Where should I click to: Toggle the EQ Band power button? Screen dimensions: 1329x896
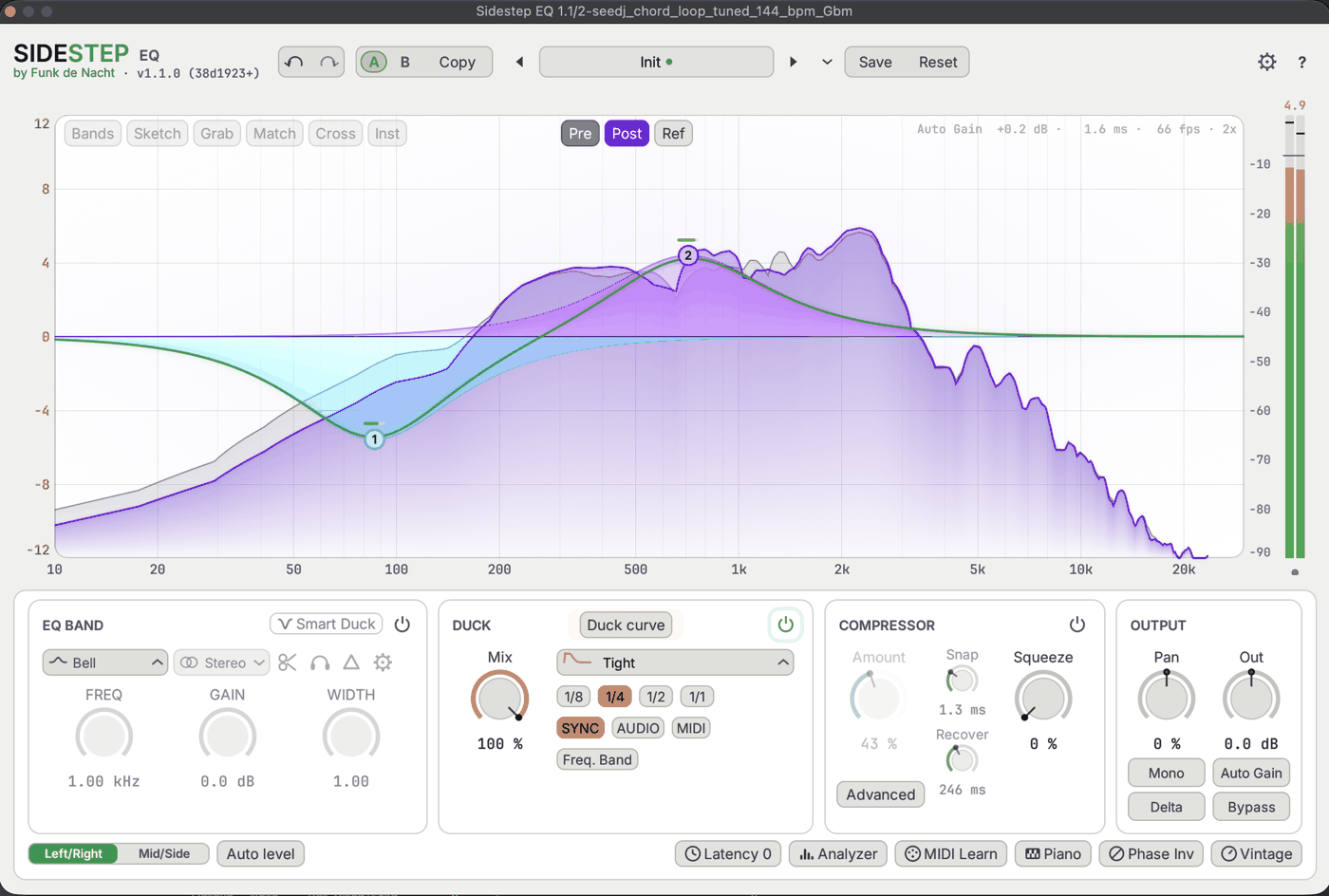click(402, 625)
